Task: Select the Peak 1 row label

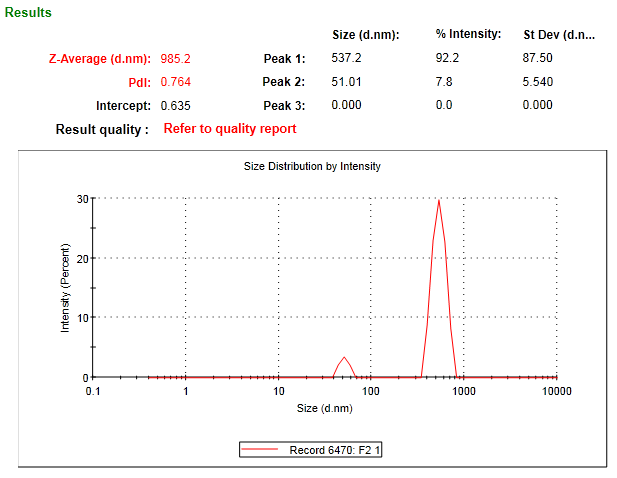Action: (284, 58)
